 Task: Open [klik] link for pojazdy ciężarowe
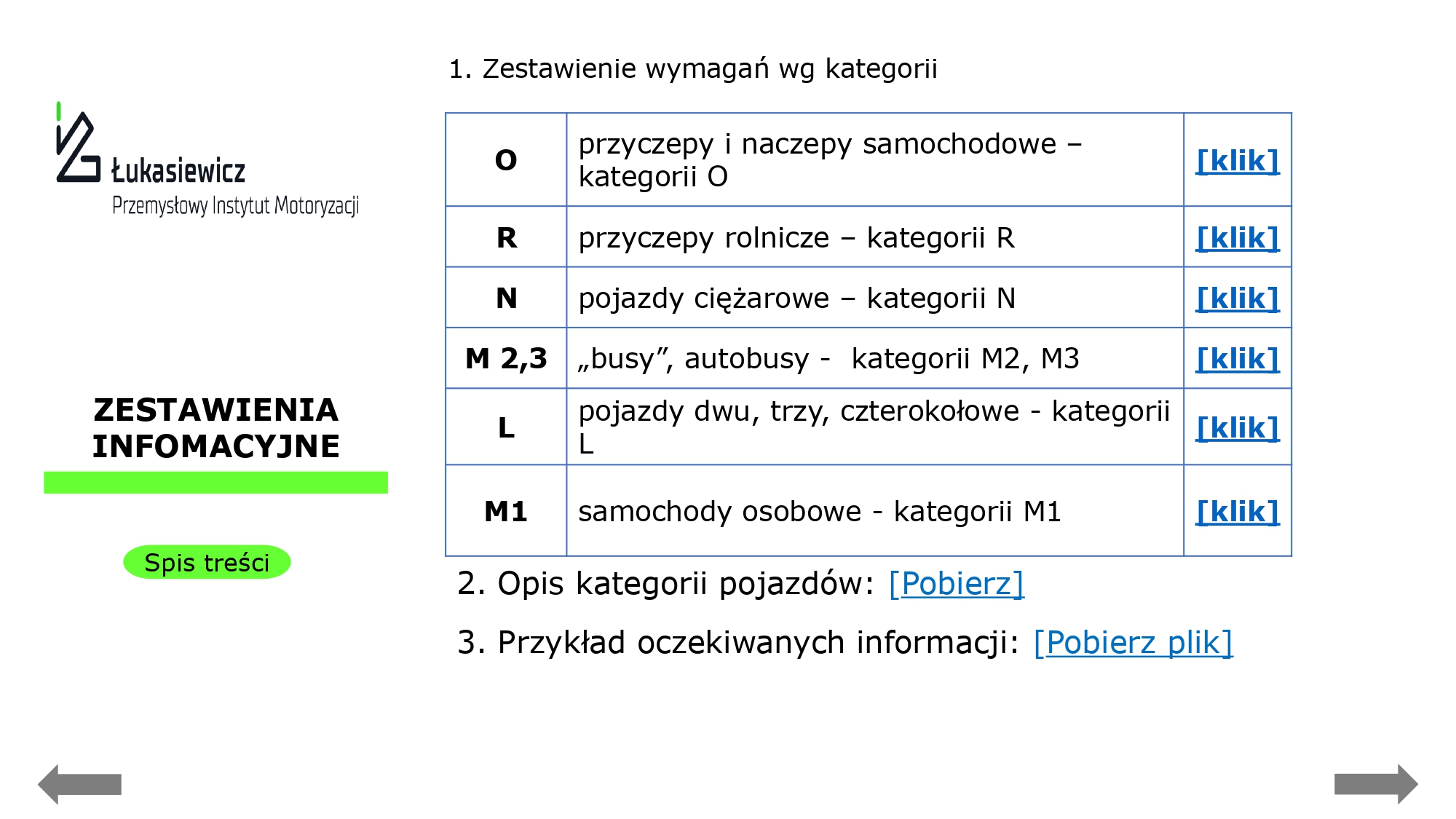point(1238,298)
